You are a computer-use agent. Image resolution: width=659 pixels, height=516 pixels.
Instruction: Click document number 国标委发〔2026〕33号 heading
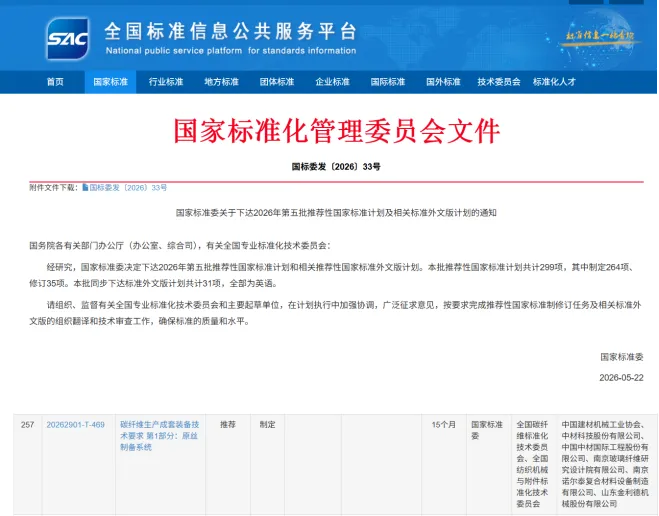click(336, 167)
